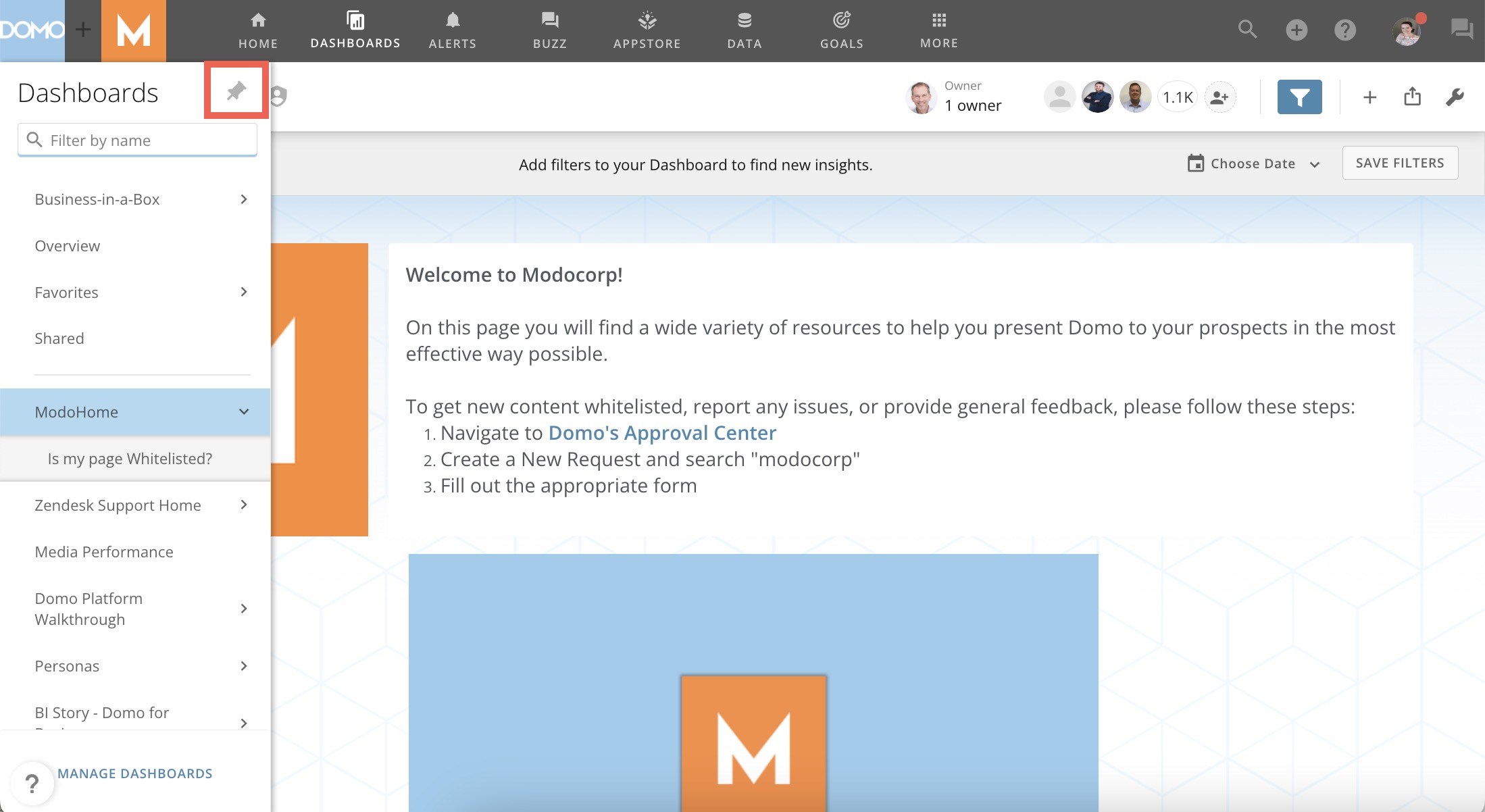Expand Zendesk Support Home chevron

pyautogui.click(x=244, y=505)
